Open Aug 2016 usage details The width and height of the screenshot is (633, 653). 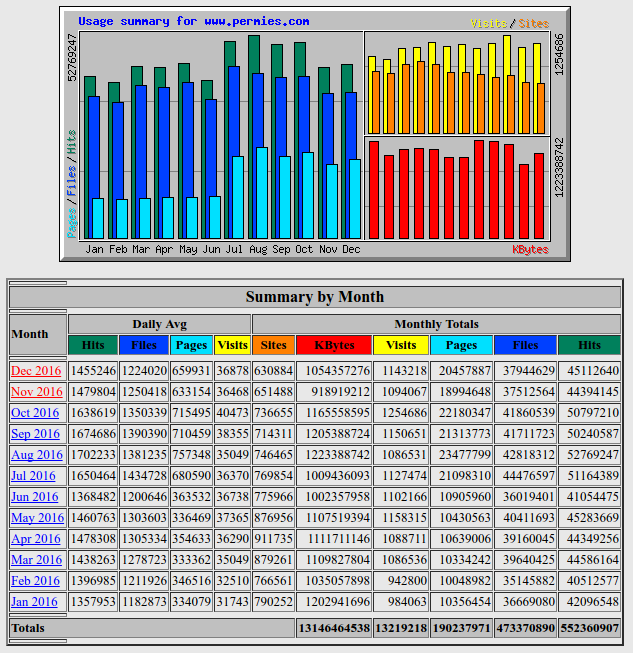click(x=36, y=455)
